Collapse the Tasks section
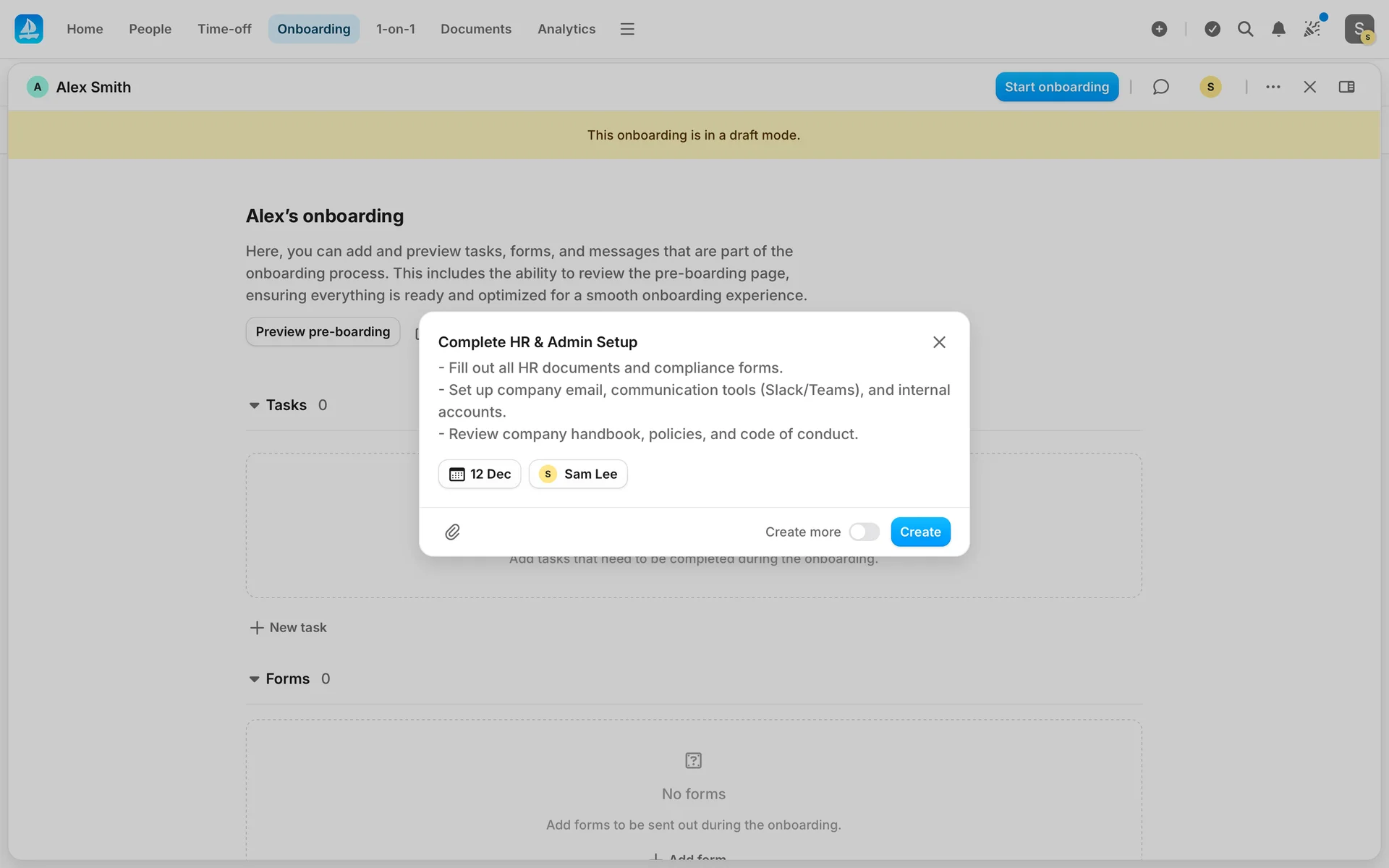Viewport: 1389px width, 868px height. [x=254, y=406]
